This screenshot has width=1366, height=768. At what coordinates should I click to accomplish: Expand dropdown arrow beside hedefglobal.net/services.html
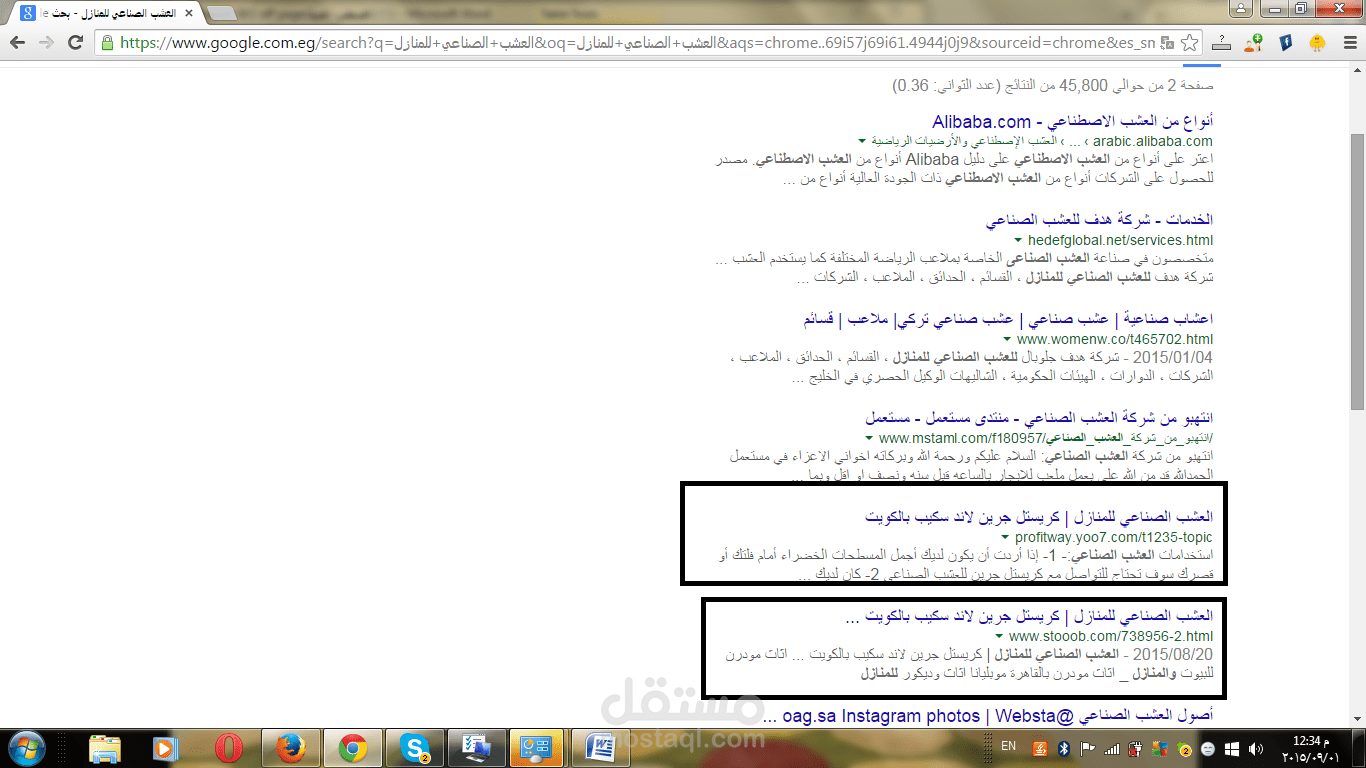(1018, 240)
